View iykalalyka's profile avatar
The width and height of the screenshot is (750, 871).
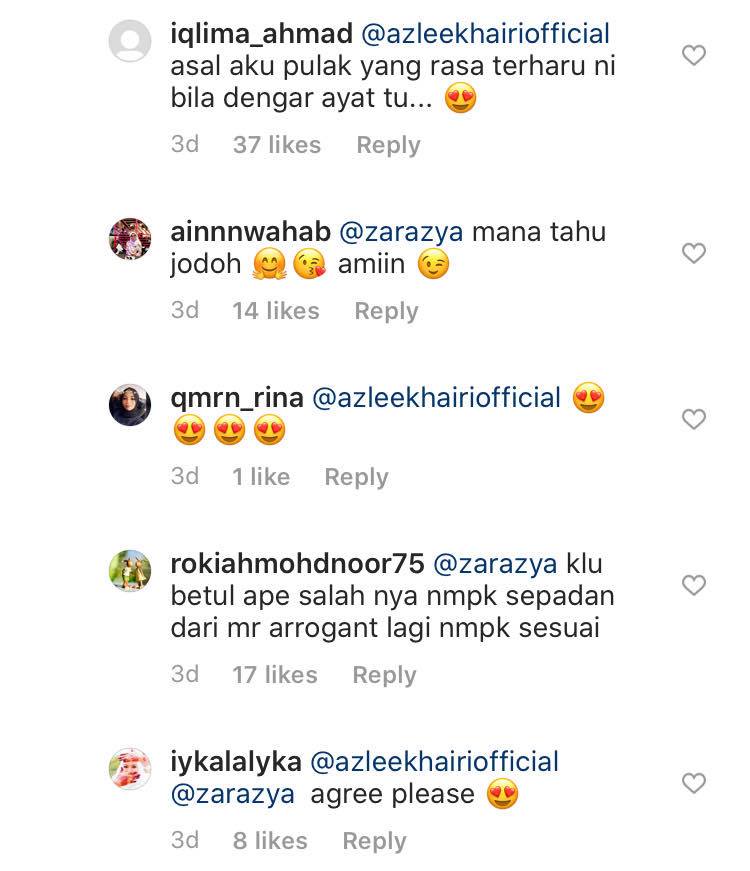click(130, 769)
